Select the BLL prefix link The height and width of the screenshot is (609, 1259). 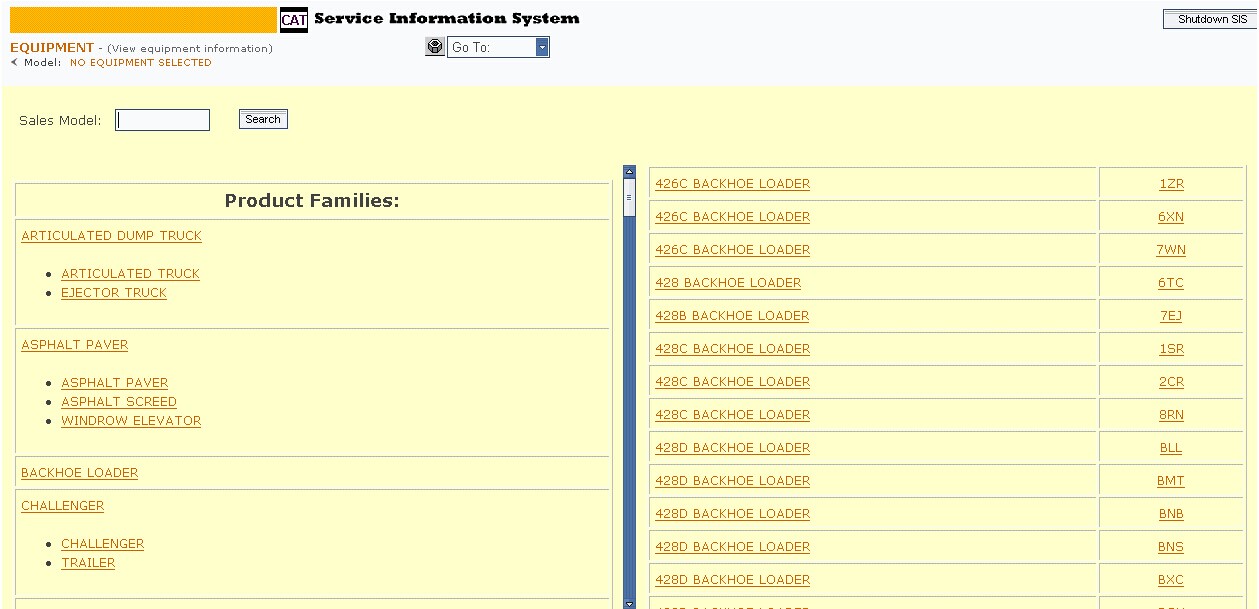pyautogui.click(x=1171, y=448)
